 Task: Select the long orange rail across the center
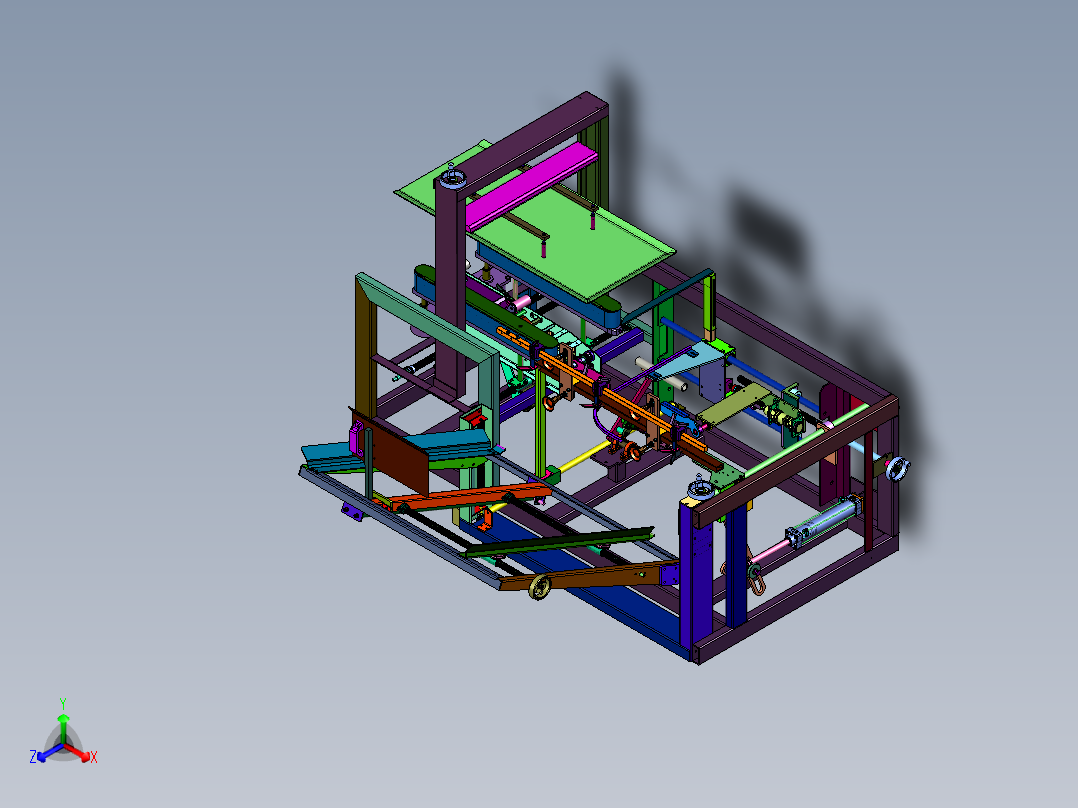(612, 395)
